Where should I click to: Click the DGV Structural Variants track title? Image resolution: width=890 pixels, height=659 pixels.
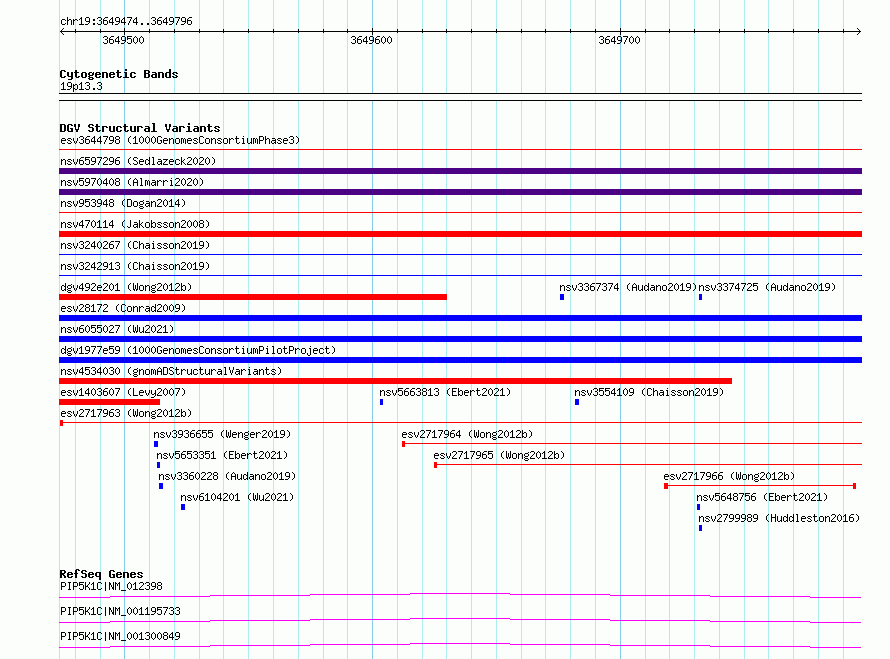point(140,128)
